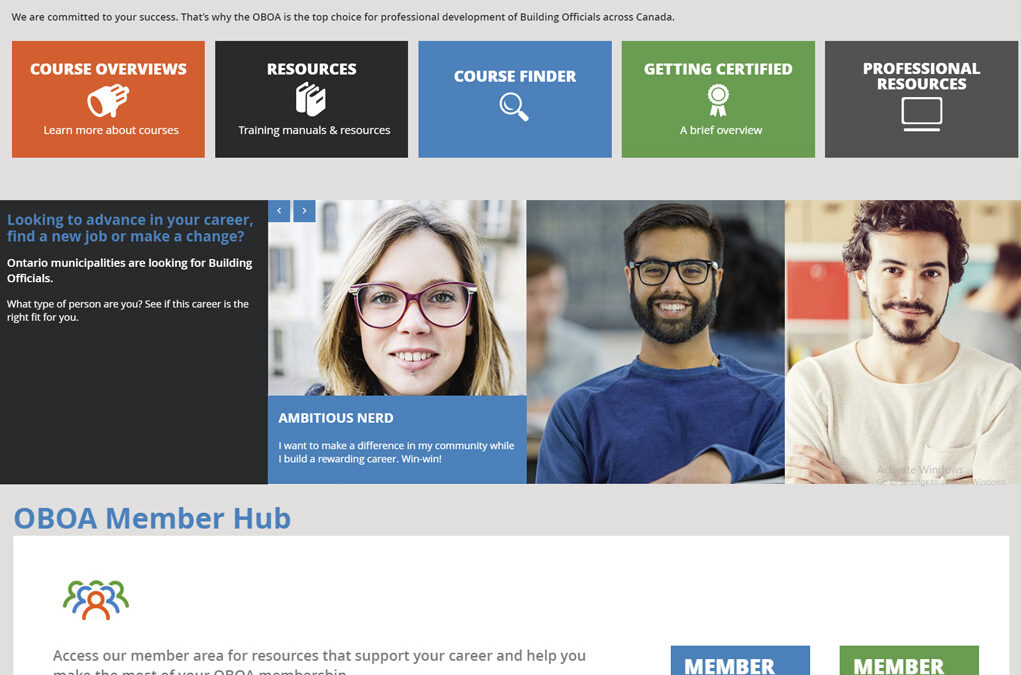Open the Course Finder tile title
This screenshot has height=675, width=1021.
tap(515, 76)
